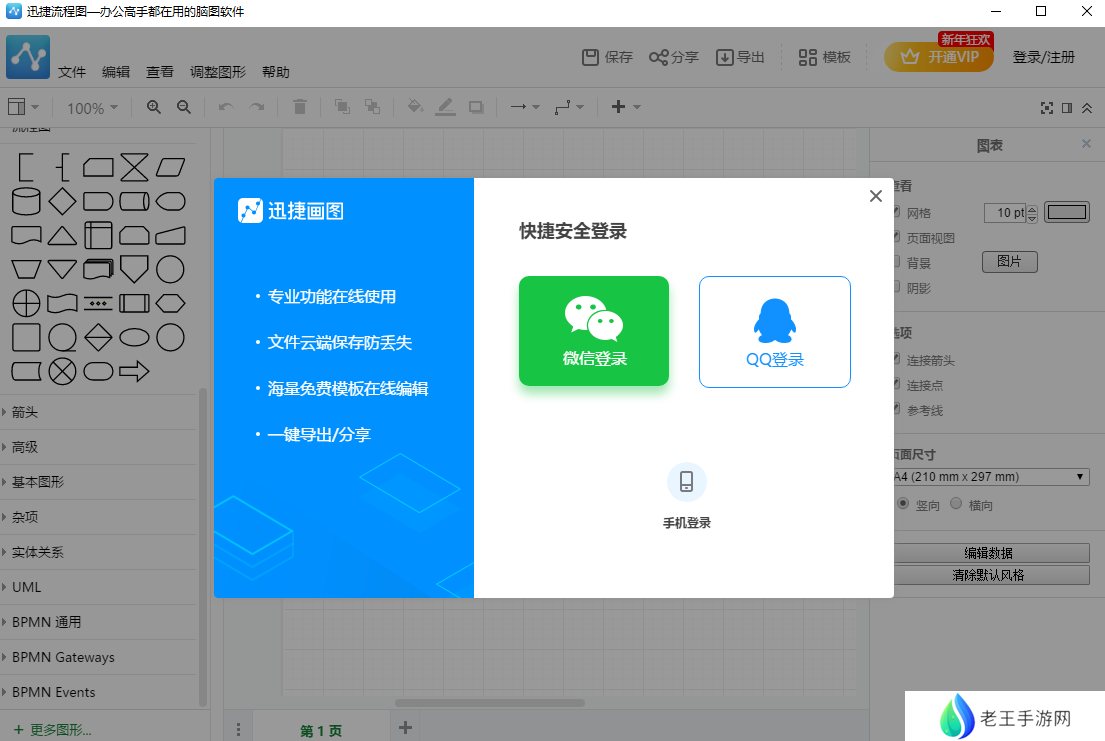The image size is (1105, 741).
Task: Click the send to back icon
Action: coord(372,107)
